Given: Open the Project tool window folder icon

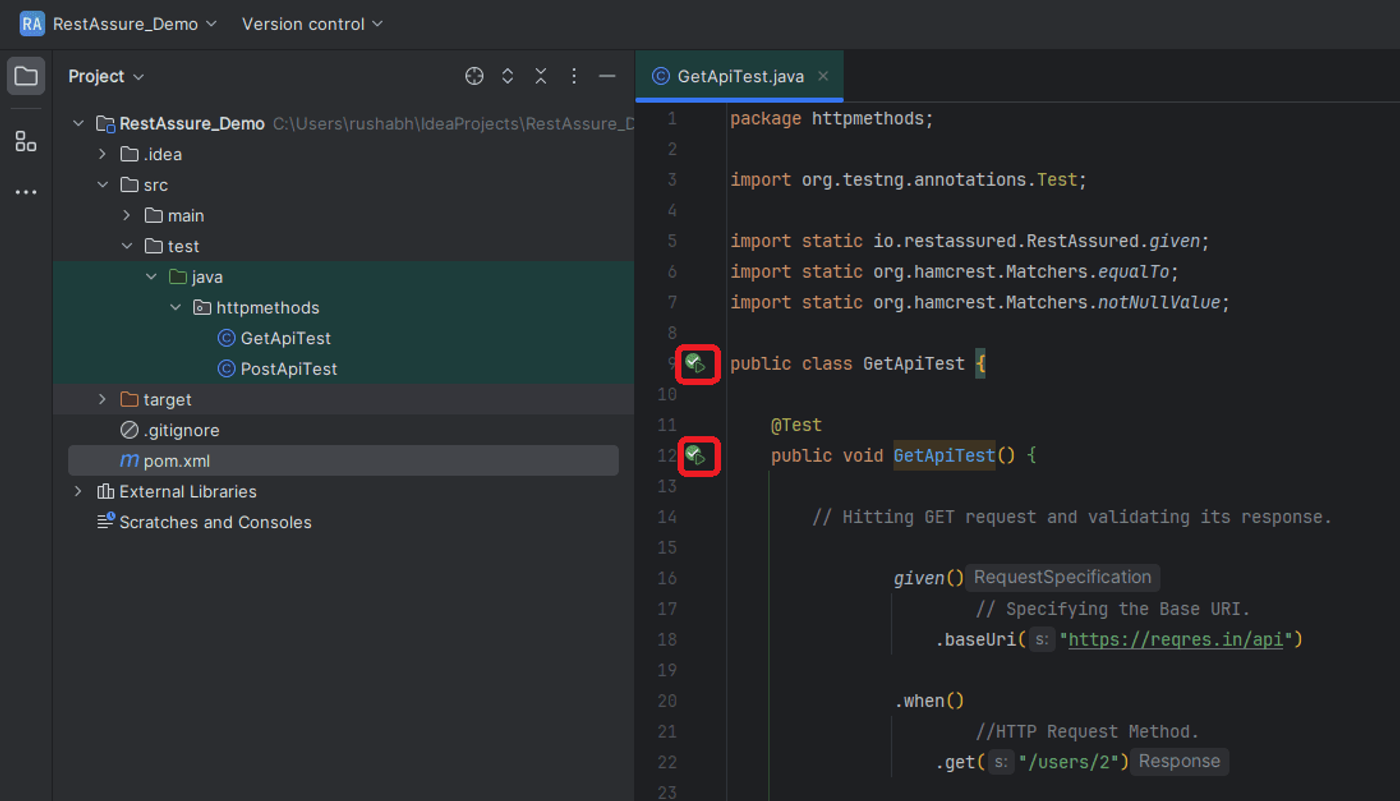Looking at the screenshot, I should pyautogui.click(x=26, y=76).
